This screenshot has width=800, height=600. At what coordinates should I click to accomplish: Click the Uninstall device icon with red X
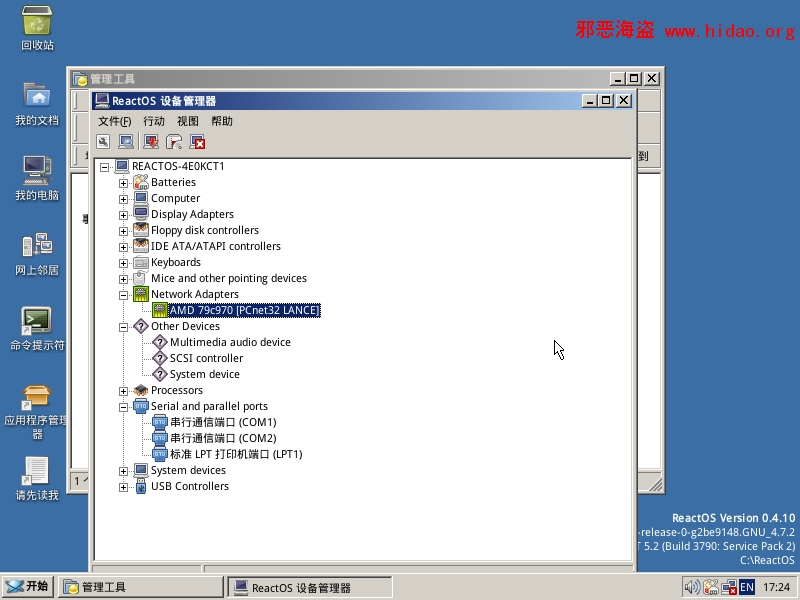[198, 142]
